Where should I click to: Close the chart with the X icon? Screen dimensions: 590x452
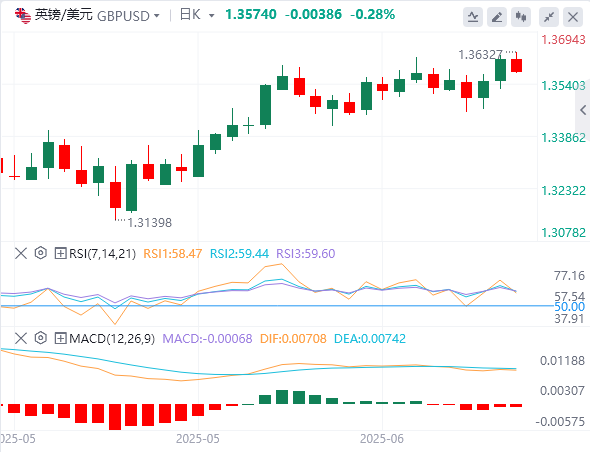pos(573,17)
